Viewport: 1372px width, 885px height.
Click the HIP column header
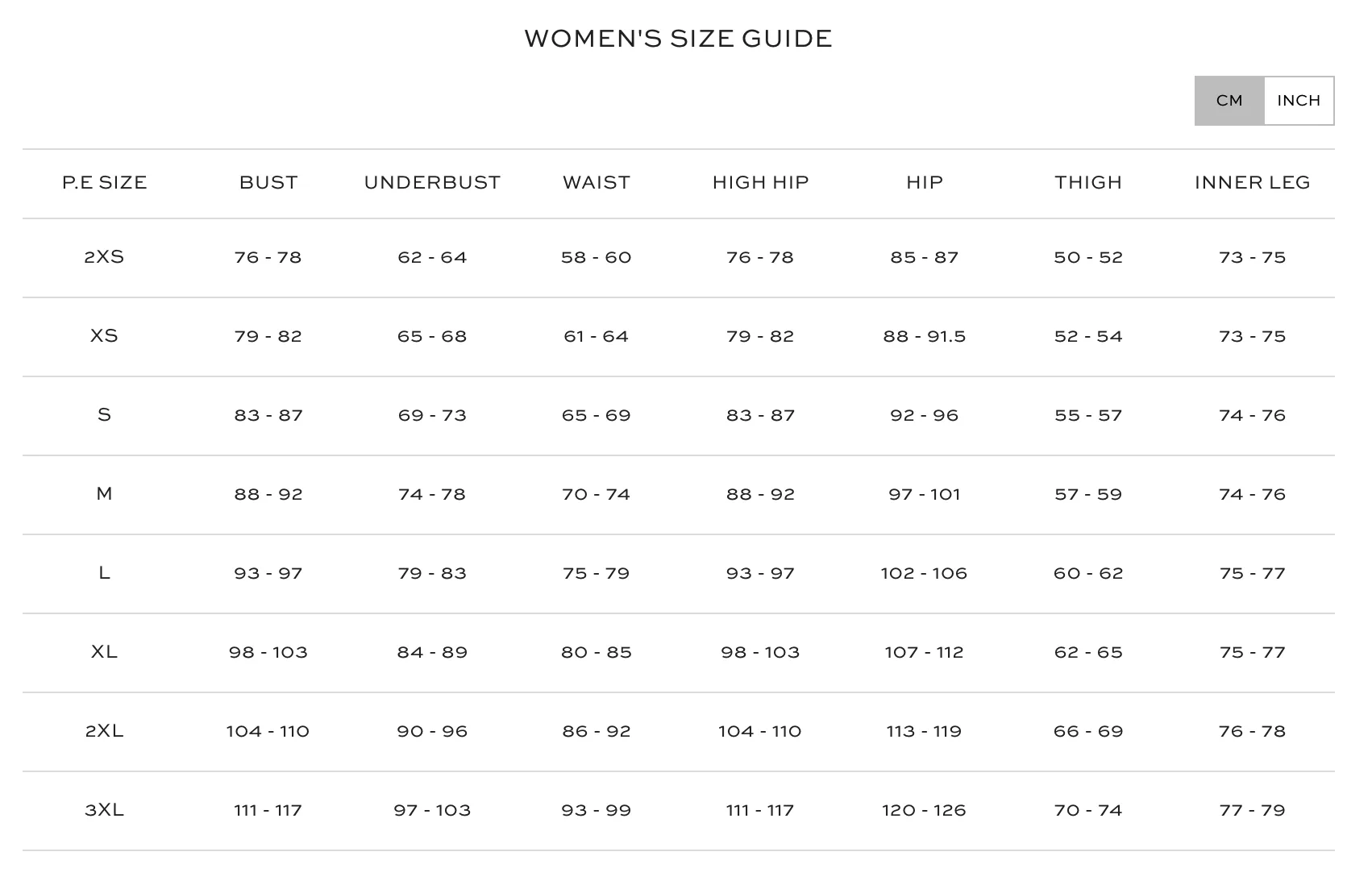(925, 183)
